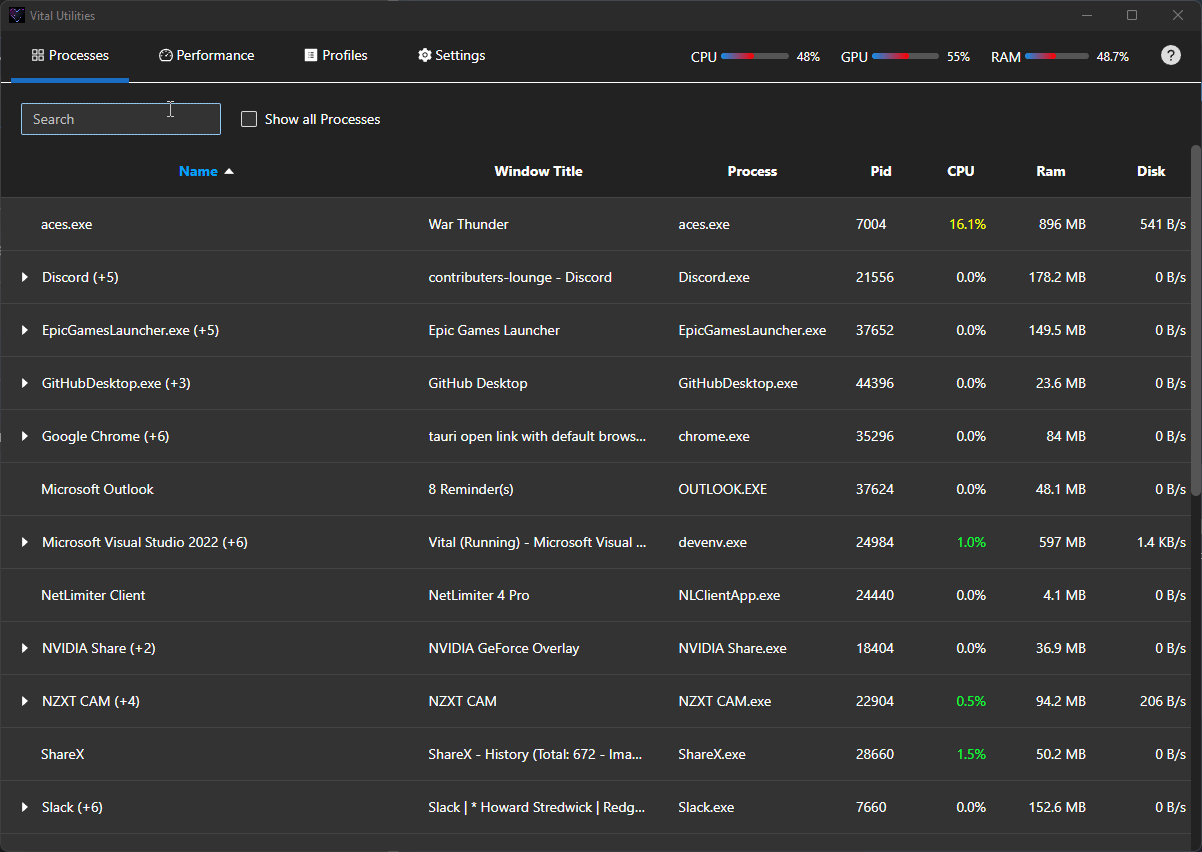Go to the Profiles tab

[x=336, y=56]
